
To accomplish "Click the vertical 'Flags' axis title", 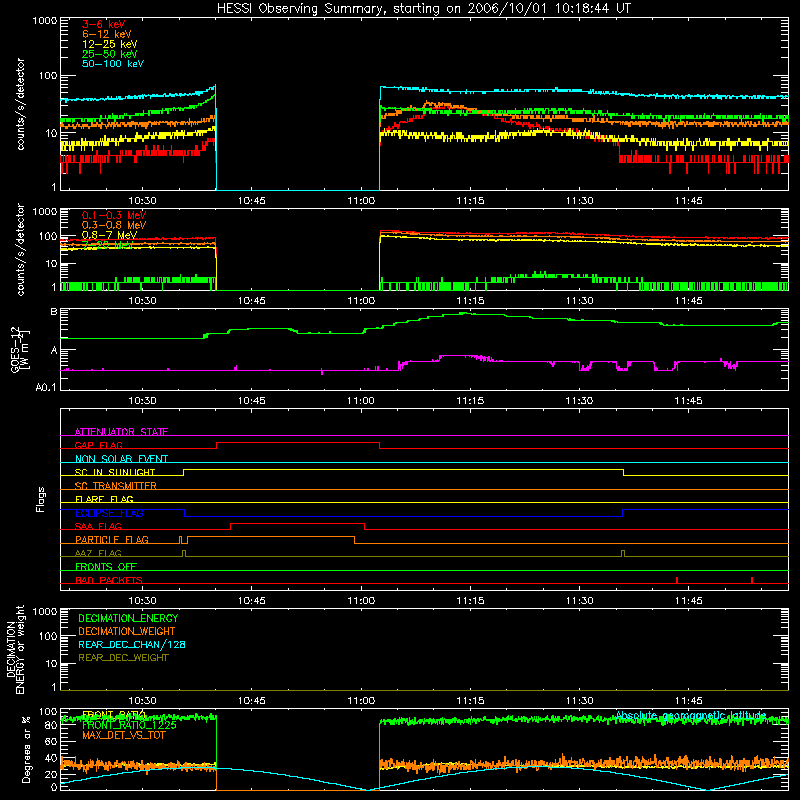I will [41, 499].
